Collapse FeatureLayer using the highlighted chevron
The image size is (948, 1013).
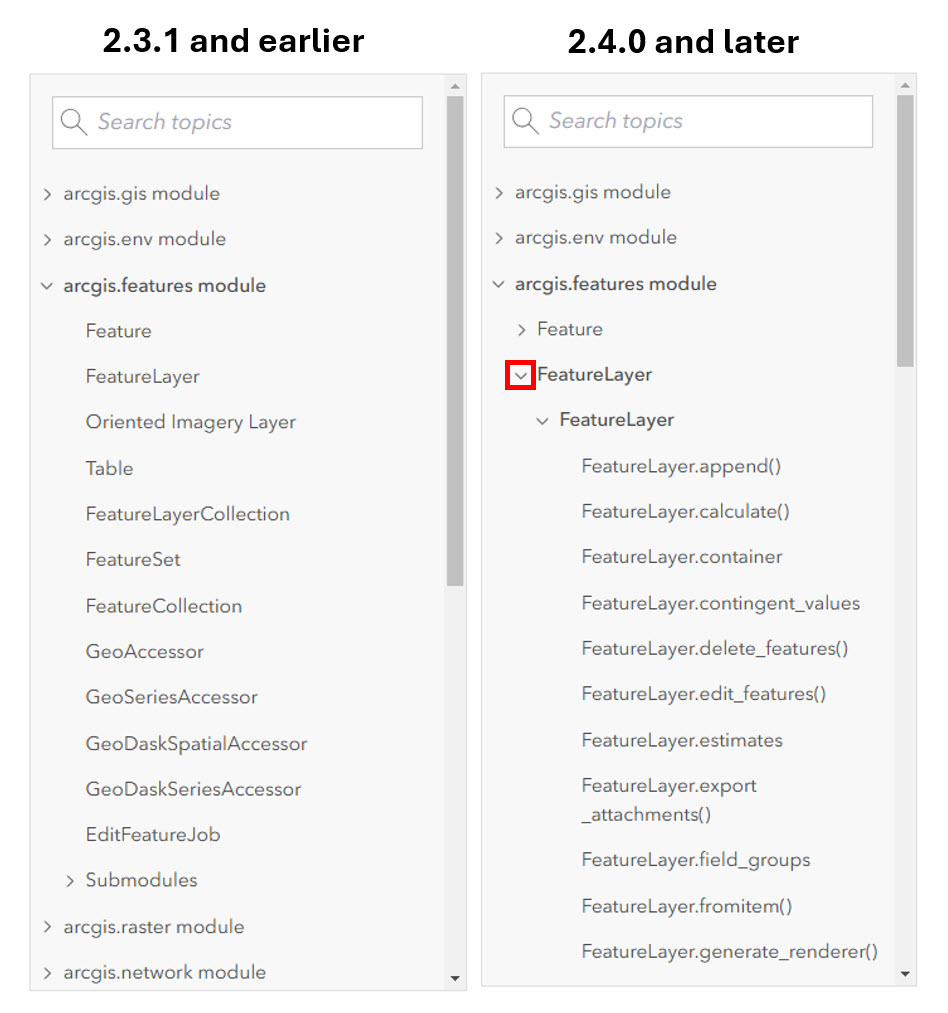click(521, 375)
